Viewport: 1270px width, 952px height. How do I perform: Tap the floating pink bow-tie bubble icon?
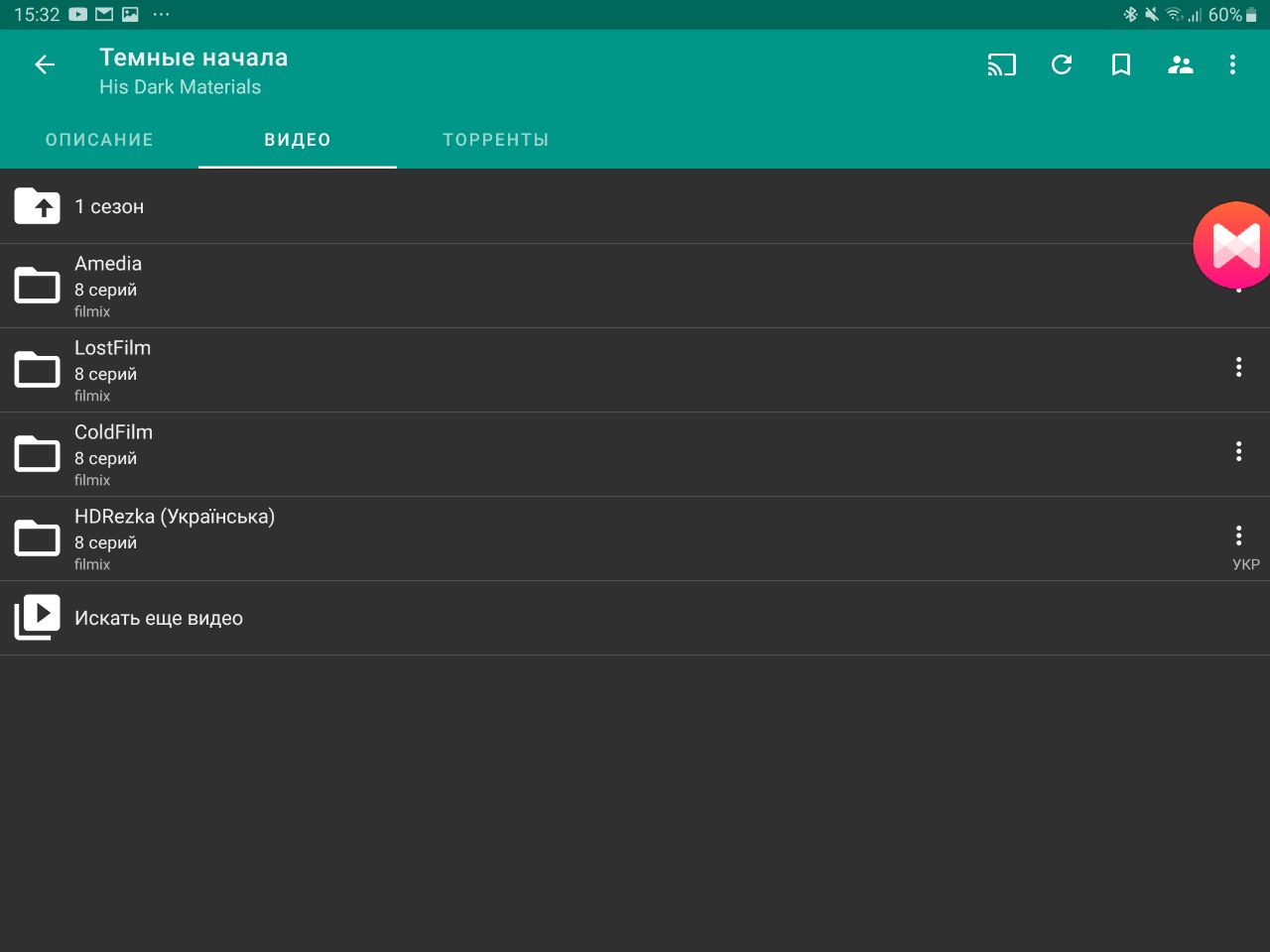click(x=1233, y=245)
